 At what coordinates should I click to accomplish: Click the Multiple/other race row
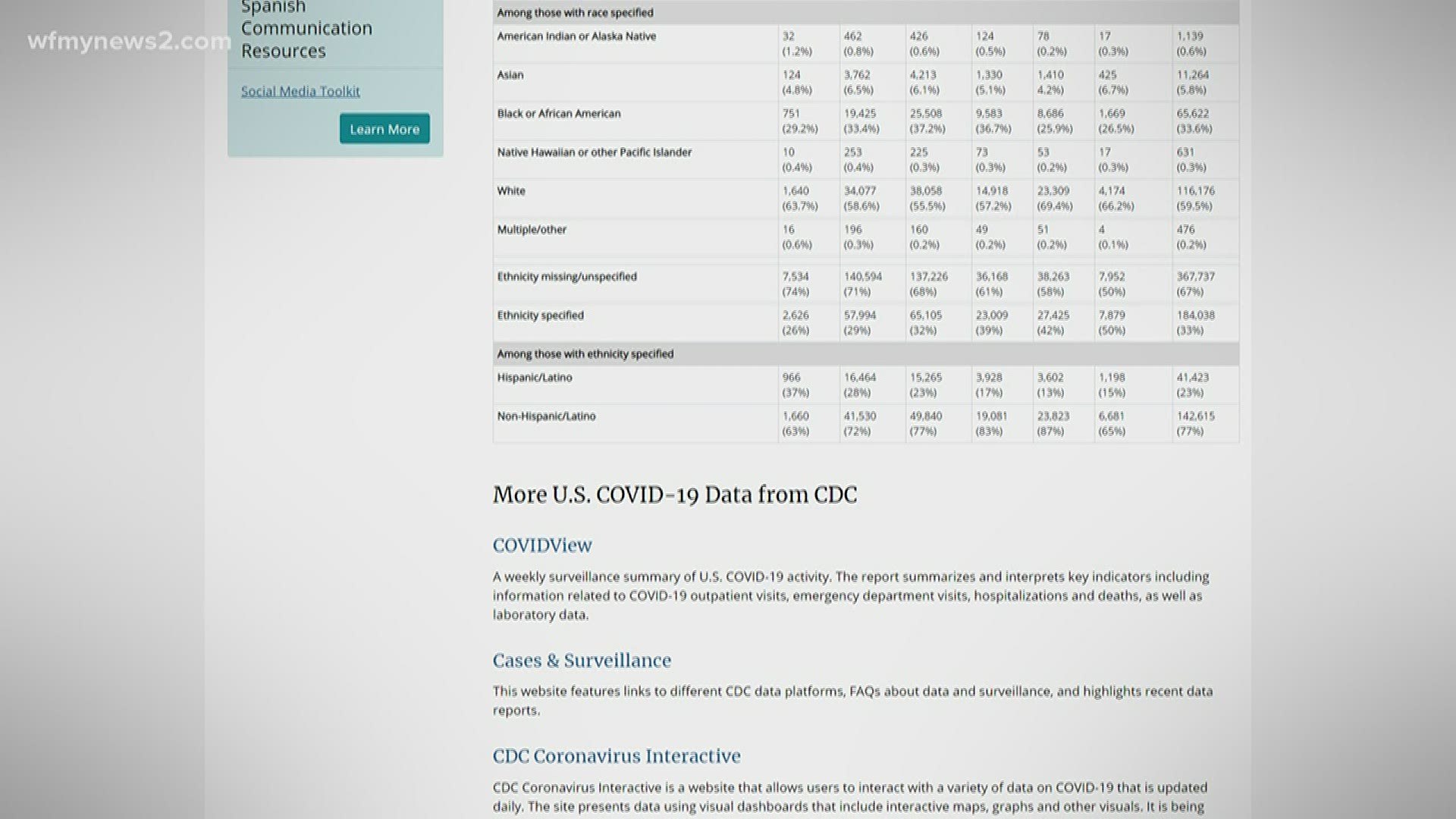coord(531,230)
